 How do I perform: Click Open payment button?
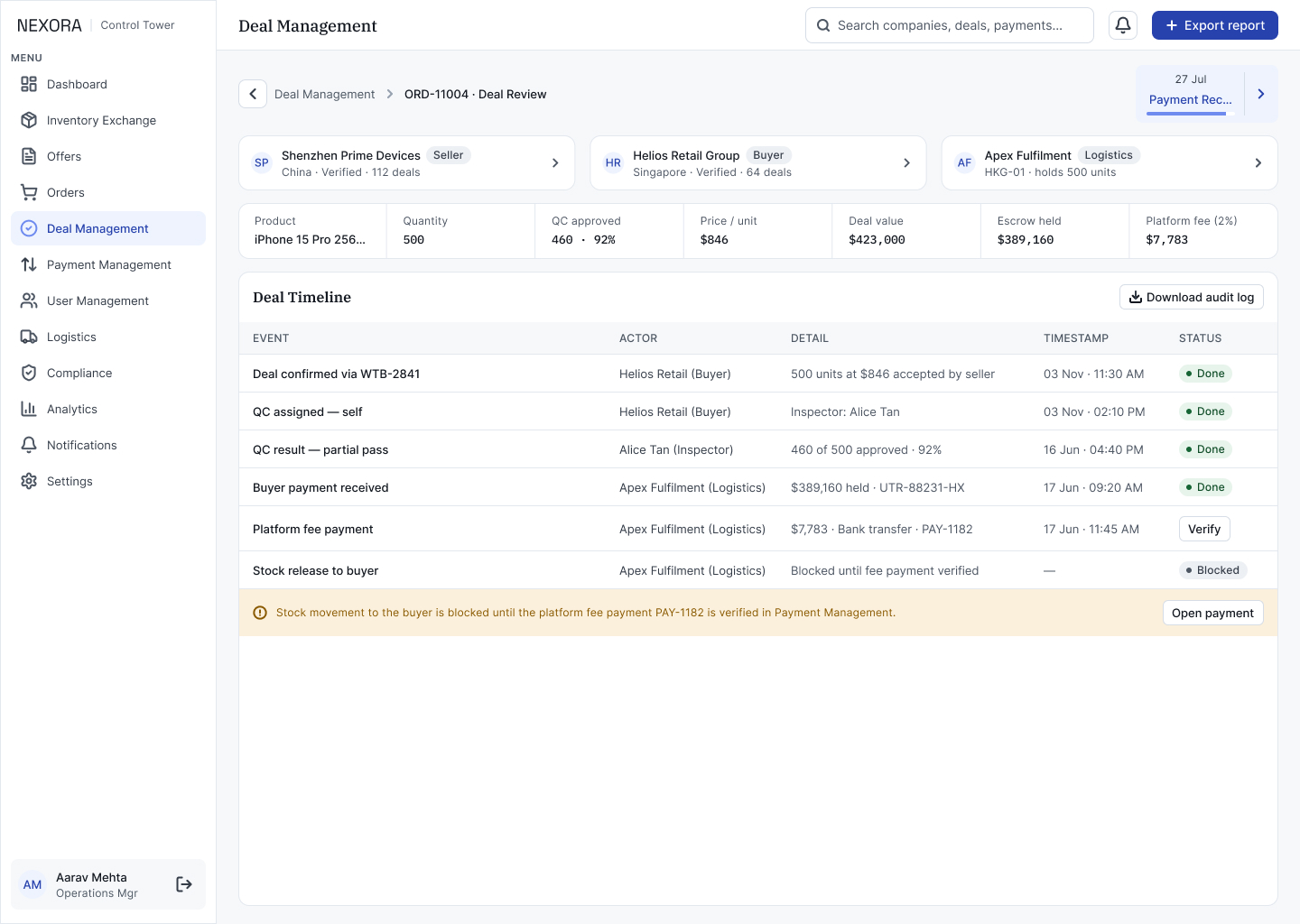point(1212,613)
